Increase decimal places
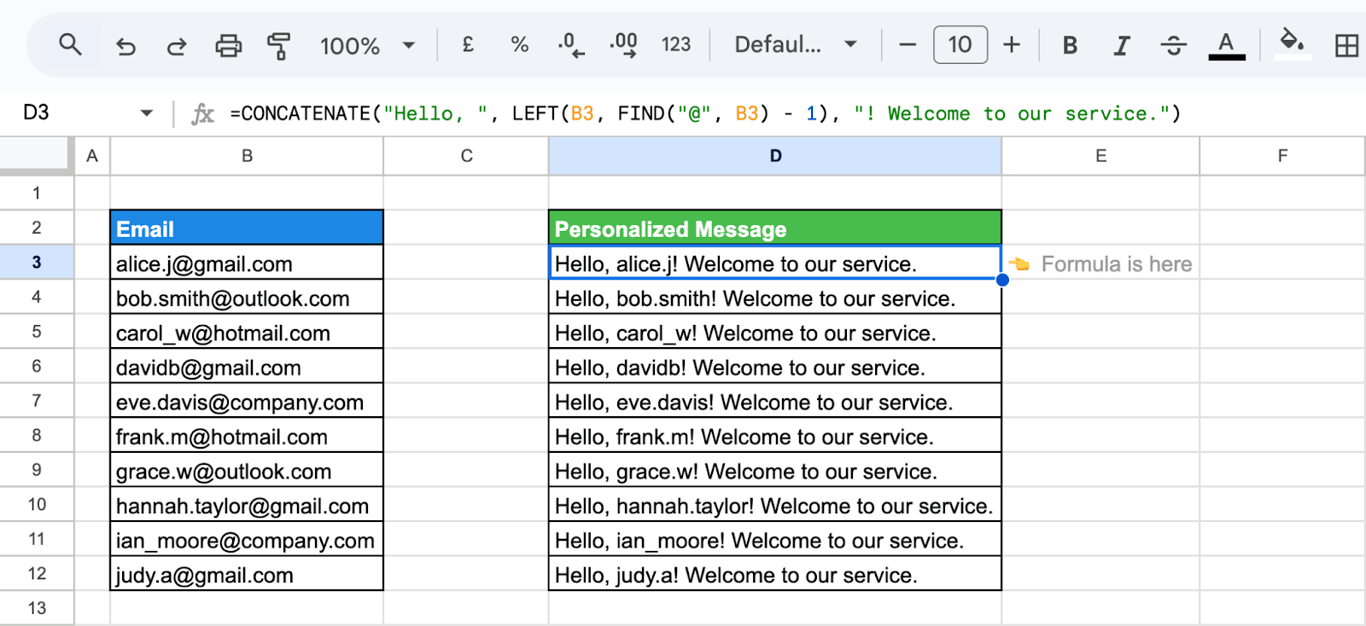Viewport: 1366px width, 626px height. (x=624, y=44)
